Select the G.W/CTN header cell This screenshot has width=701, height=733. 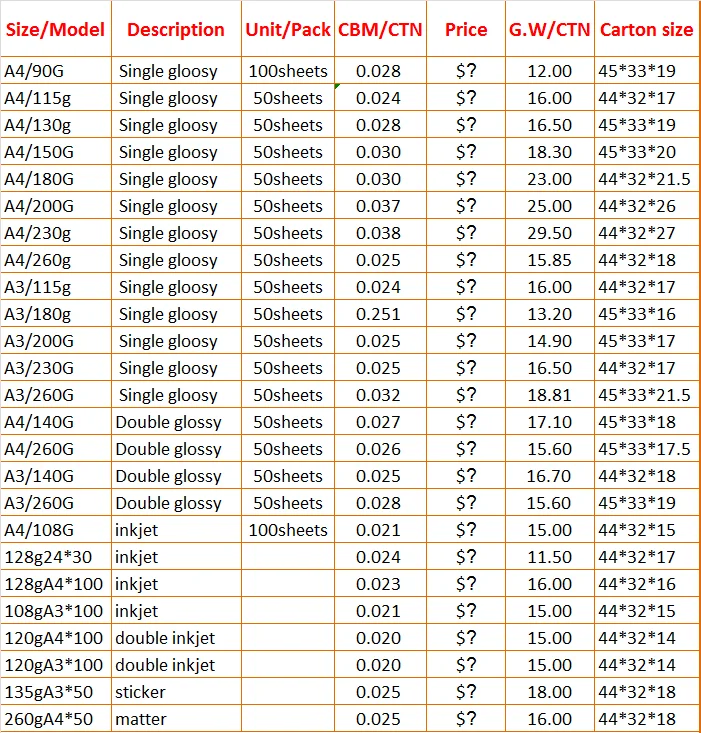[549, 29]
